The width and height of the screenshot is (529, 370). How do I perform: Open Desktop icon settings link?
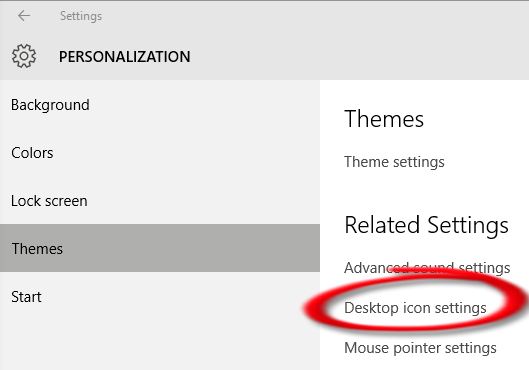pyautogui.click(x=415, y=308)
